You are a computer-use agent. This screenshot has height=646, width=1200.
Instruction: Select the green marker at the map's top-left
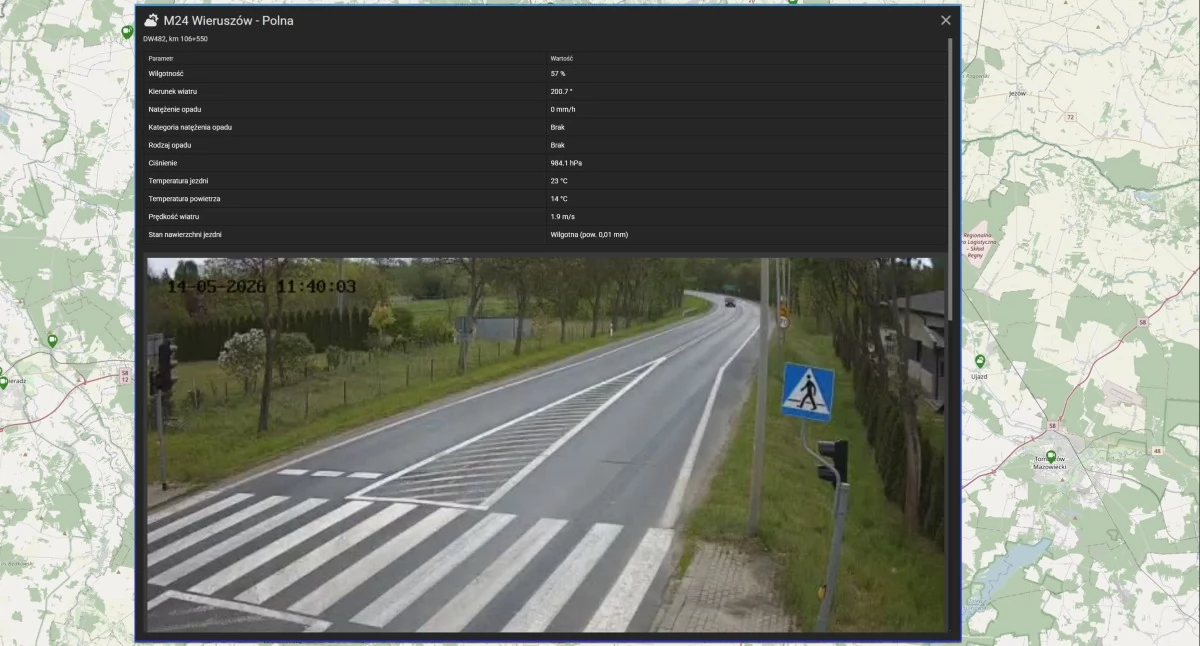(x=126, y=32)
